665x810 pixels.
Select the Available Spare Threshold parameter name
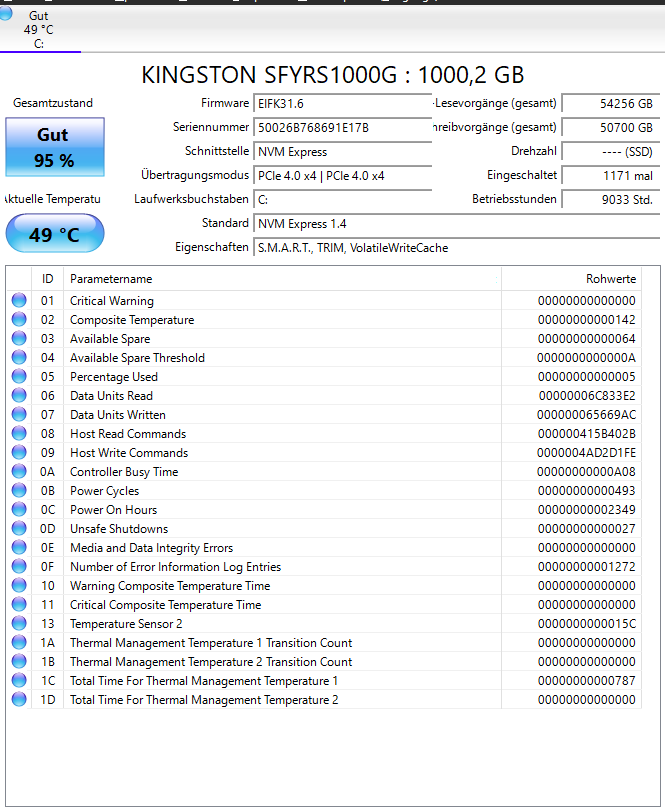pos(137,357)
